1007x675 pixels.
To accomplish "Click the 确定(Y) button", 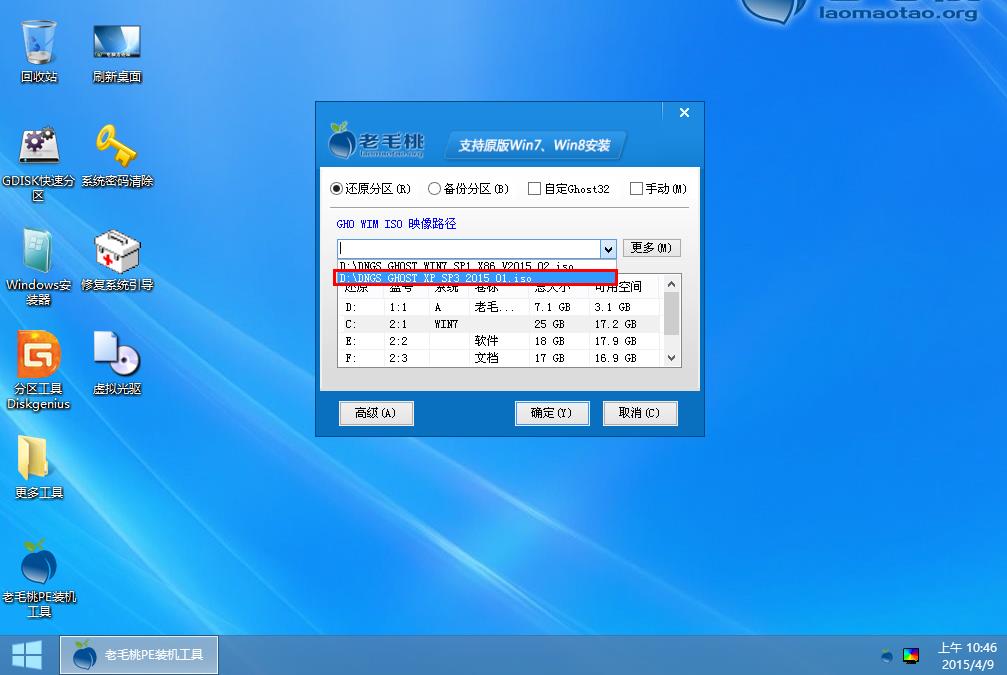I will point(551,413).
